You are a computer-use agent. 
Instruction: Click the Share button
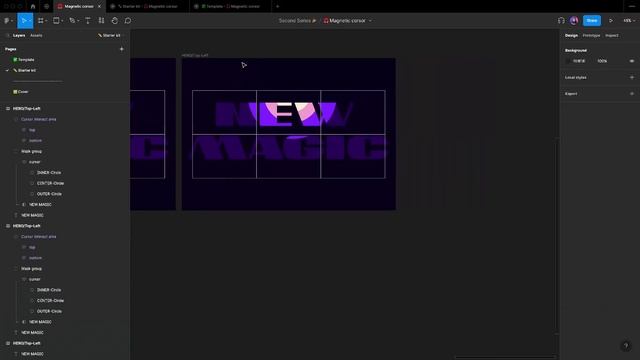click(592, 20)
